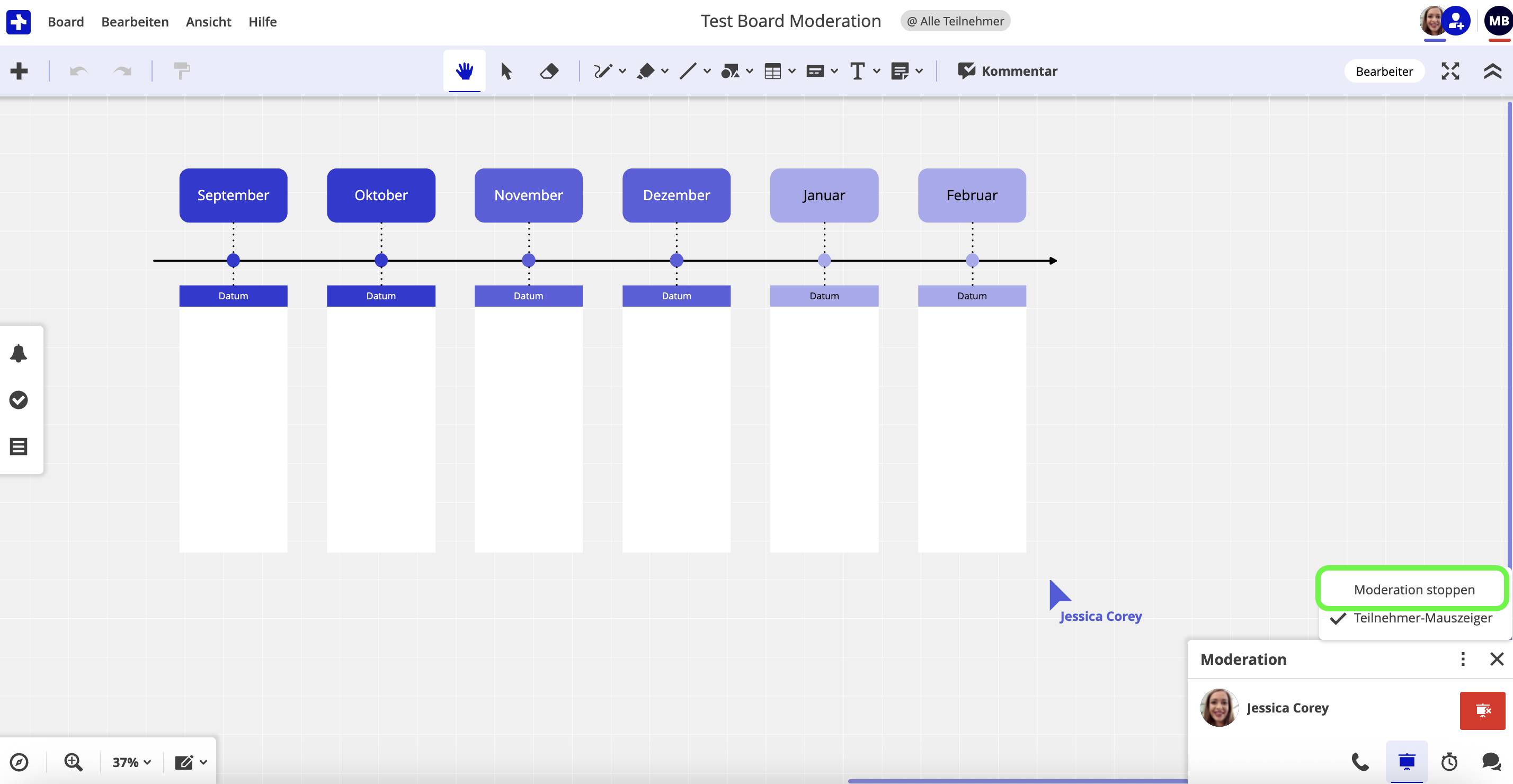
Task: Click the format painter icon
Action: tap(182, 71)
